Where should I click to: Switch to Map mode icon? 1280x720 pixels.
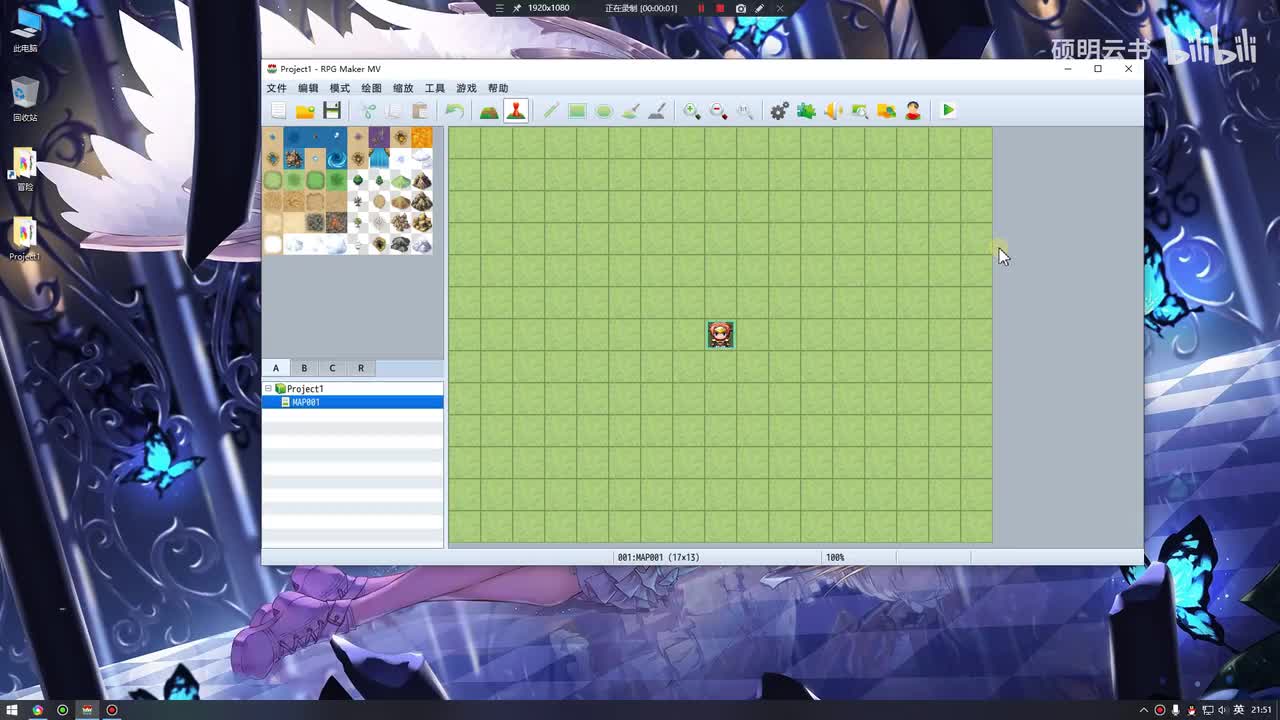click(489, 111)
